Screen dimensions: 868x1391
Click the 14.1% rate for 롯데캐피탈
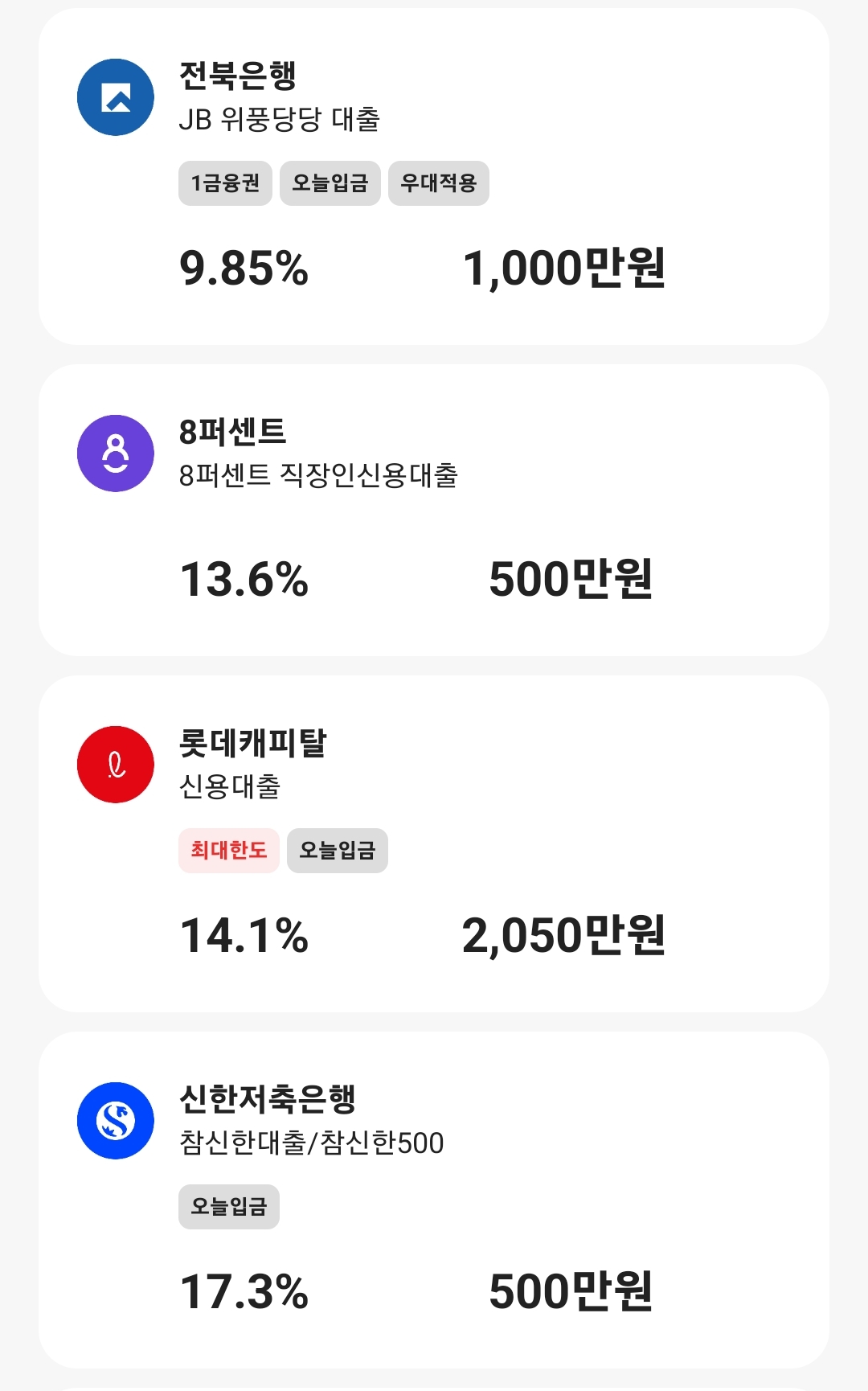click(244, 935)
